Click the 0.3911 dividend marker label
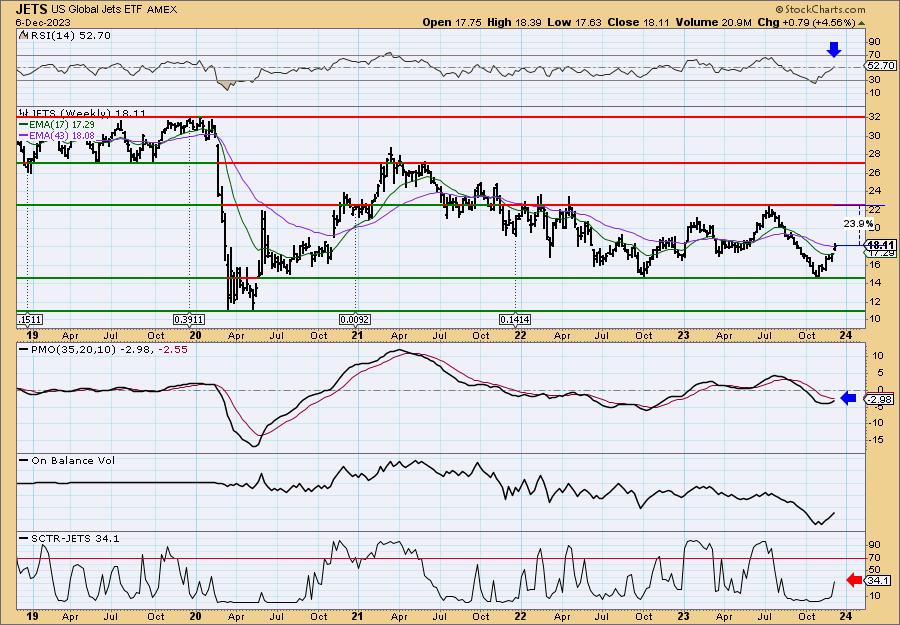This screenshot has height=625, width=900. pos(189,319)
